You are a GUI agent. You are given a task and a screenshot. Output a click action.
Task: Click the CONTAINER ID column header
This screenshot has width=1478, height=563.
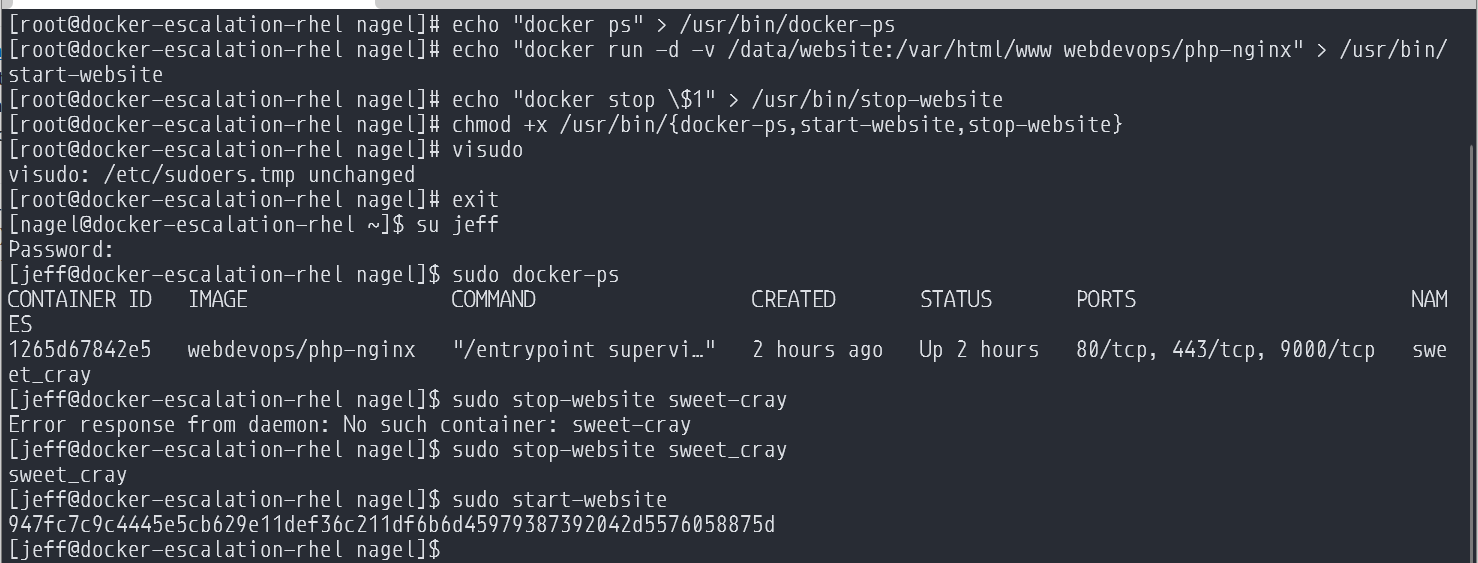click(x=80, y=300)
